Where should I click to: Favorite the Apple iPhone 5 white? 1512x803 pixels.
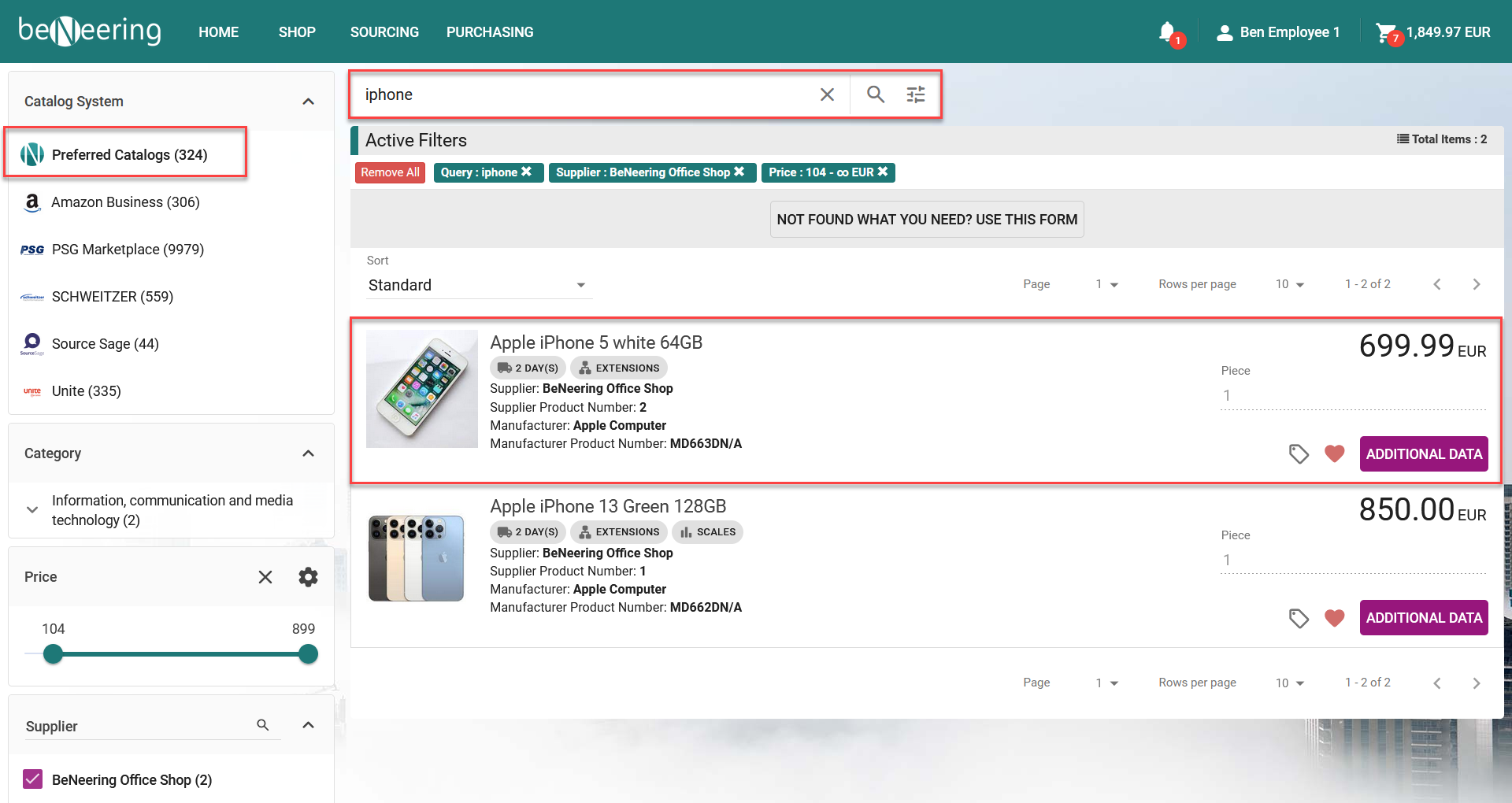1334,453
